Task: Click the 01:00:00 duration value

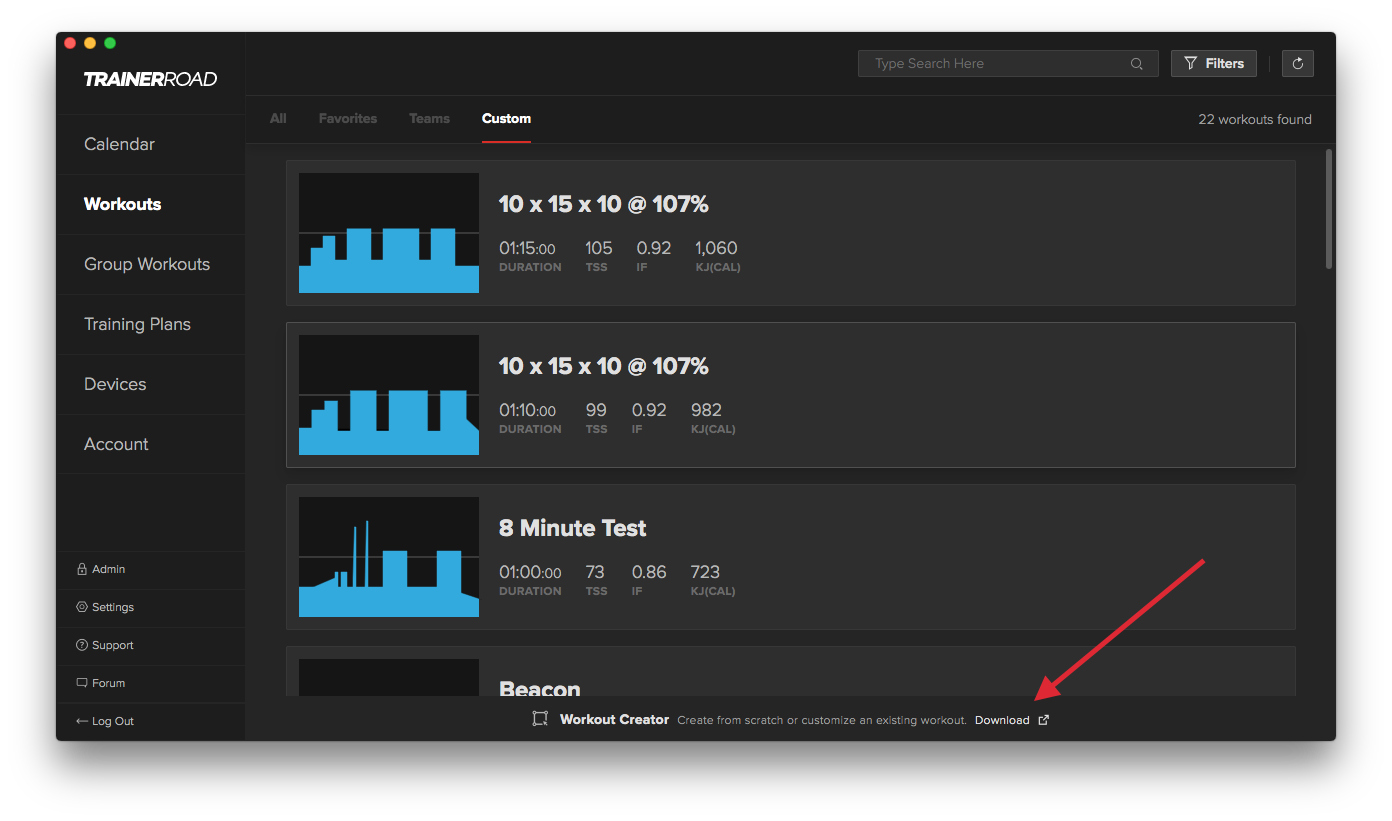Action: [x=530, y=572]
